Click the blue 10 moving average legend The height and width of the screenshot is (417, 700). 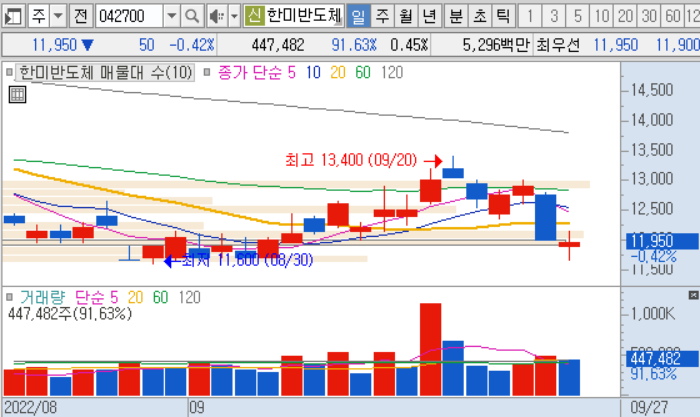[x=313, y=72]
